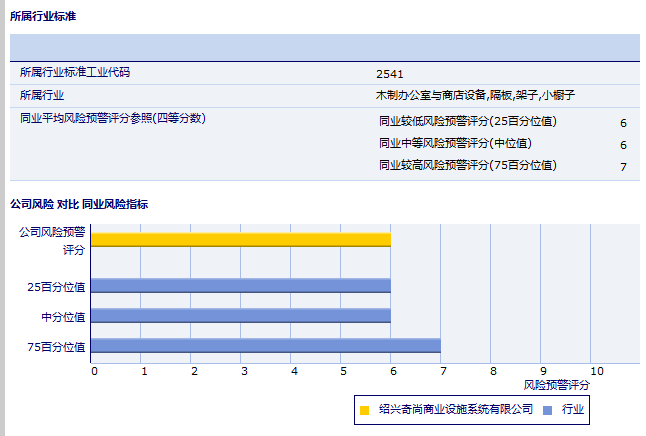Select the industry code value 2541

390,74
